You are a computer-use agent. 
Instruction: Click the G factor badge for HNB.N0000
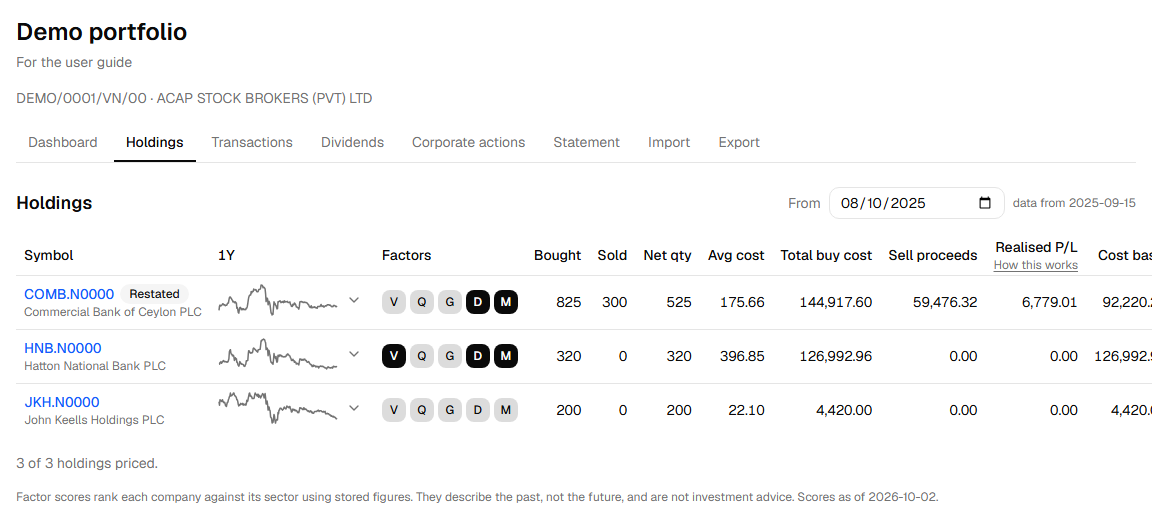pos(450,356)
